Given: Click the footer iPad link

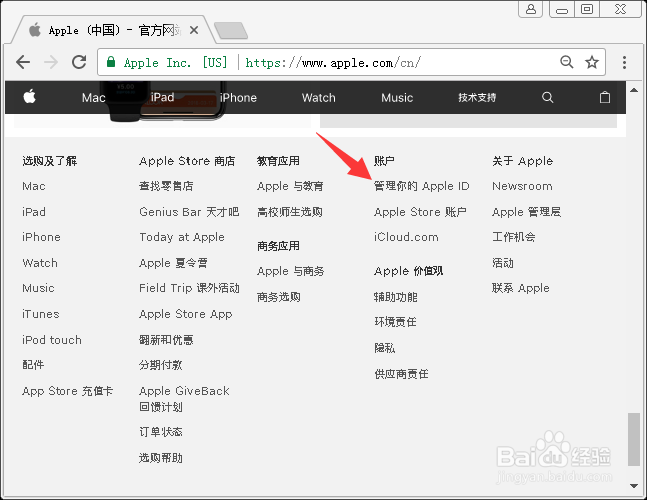Looking at the screenshot, I should (x=34, y=212).
